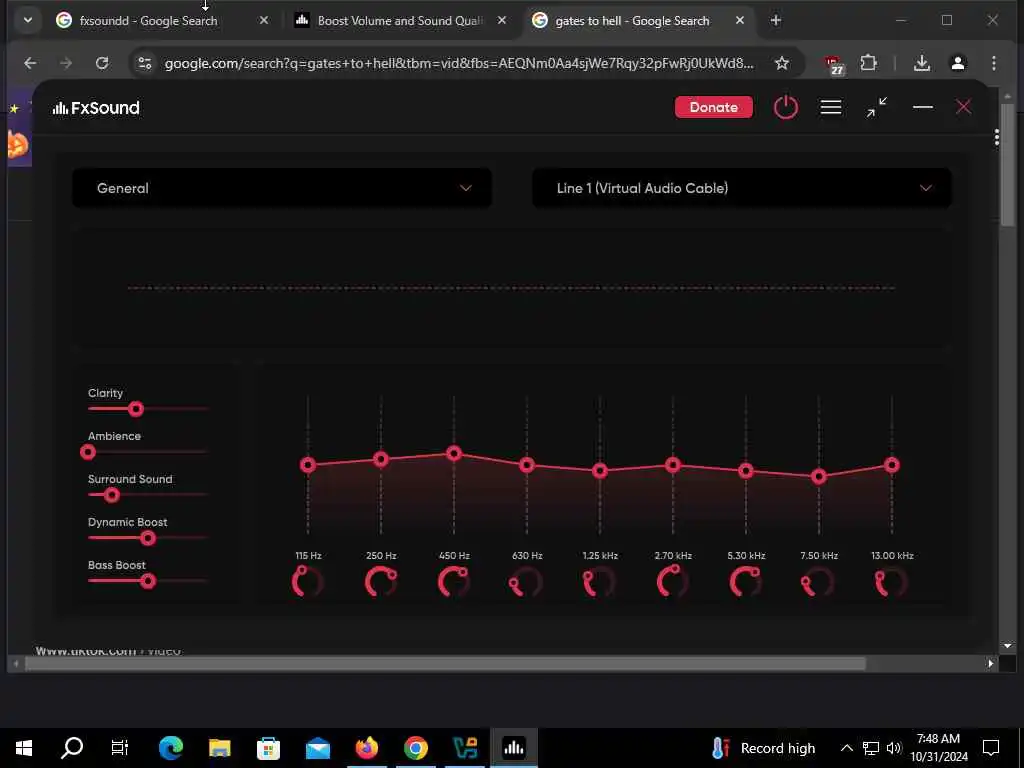Image resolution: width=1024 pixels, height=768 pixels.
Task: Open the FxSound hamburger menu
Action: (x=831, y=107)
